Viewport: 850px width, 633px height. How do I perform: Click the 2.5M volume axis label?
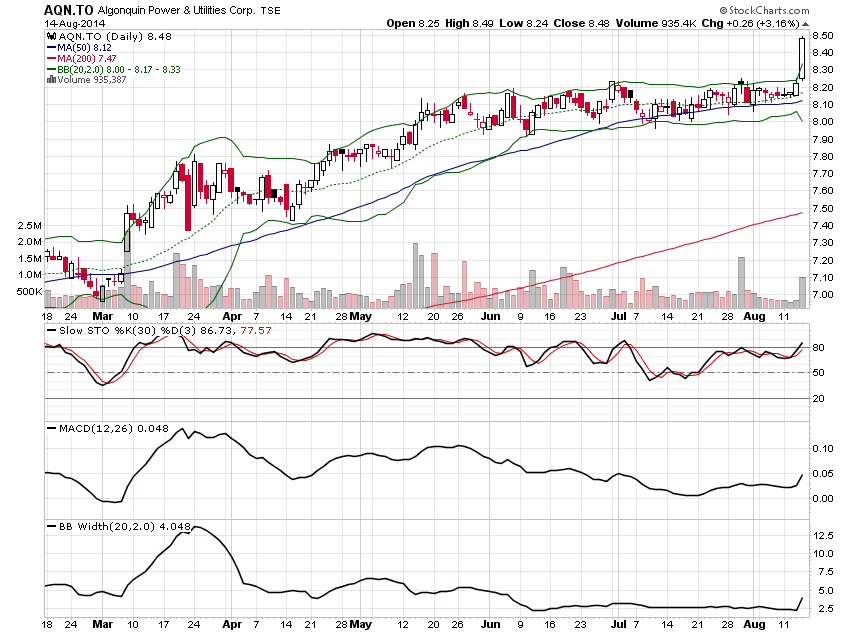click(x=29, y=225)
